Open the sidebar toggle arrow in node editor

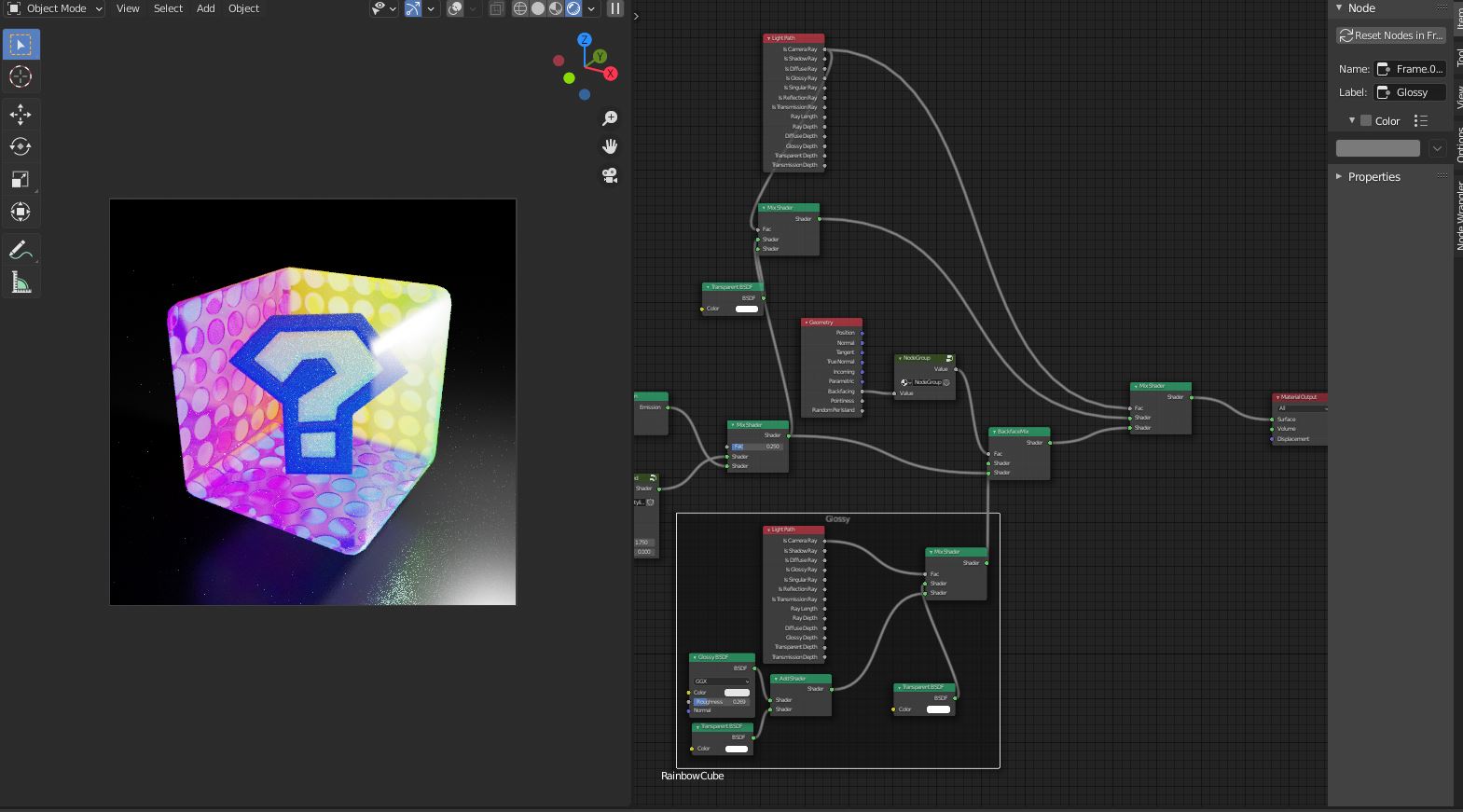coord(636,16)
